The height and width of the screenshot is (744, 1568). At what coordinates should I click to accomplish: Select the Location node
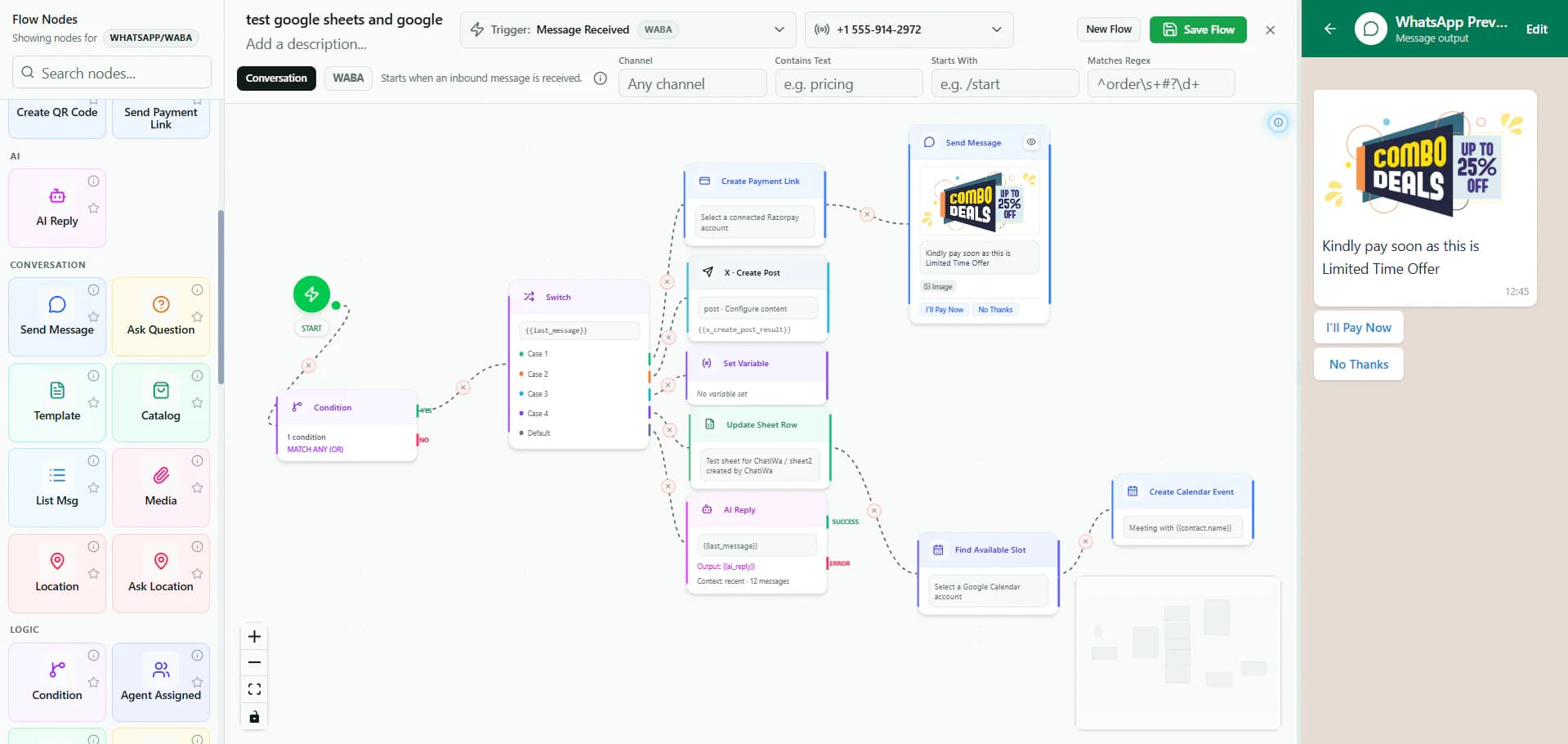pyautogui.click(x=57, y=573)
